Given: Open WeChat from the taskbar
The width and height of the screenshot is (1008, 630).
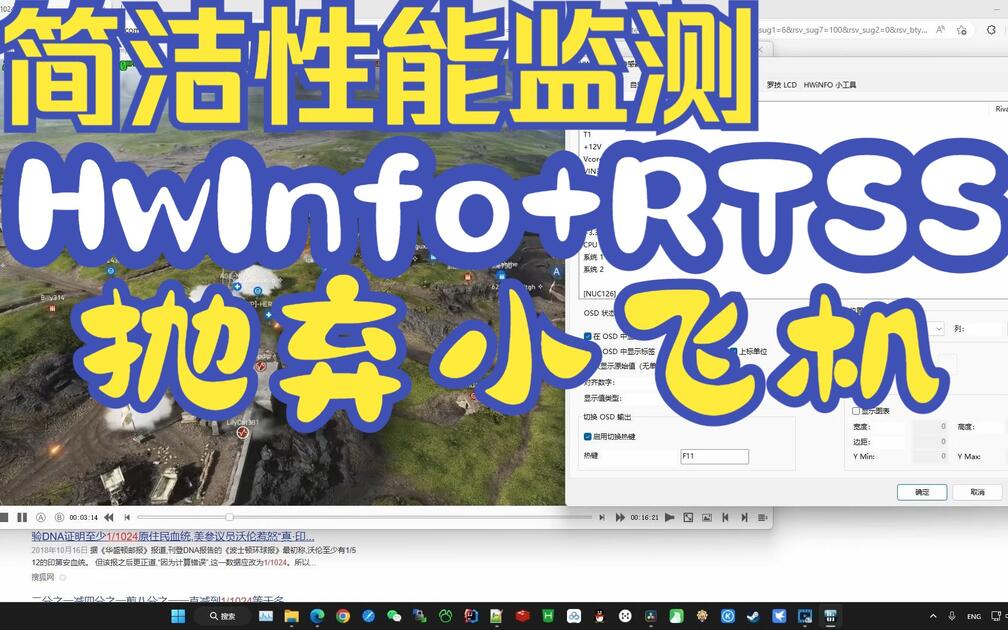Looking at the screenshot, I should (x=394, y=616).
